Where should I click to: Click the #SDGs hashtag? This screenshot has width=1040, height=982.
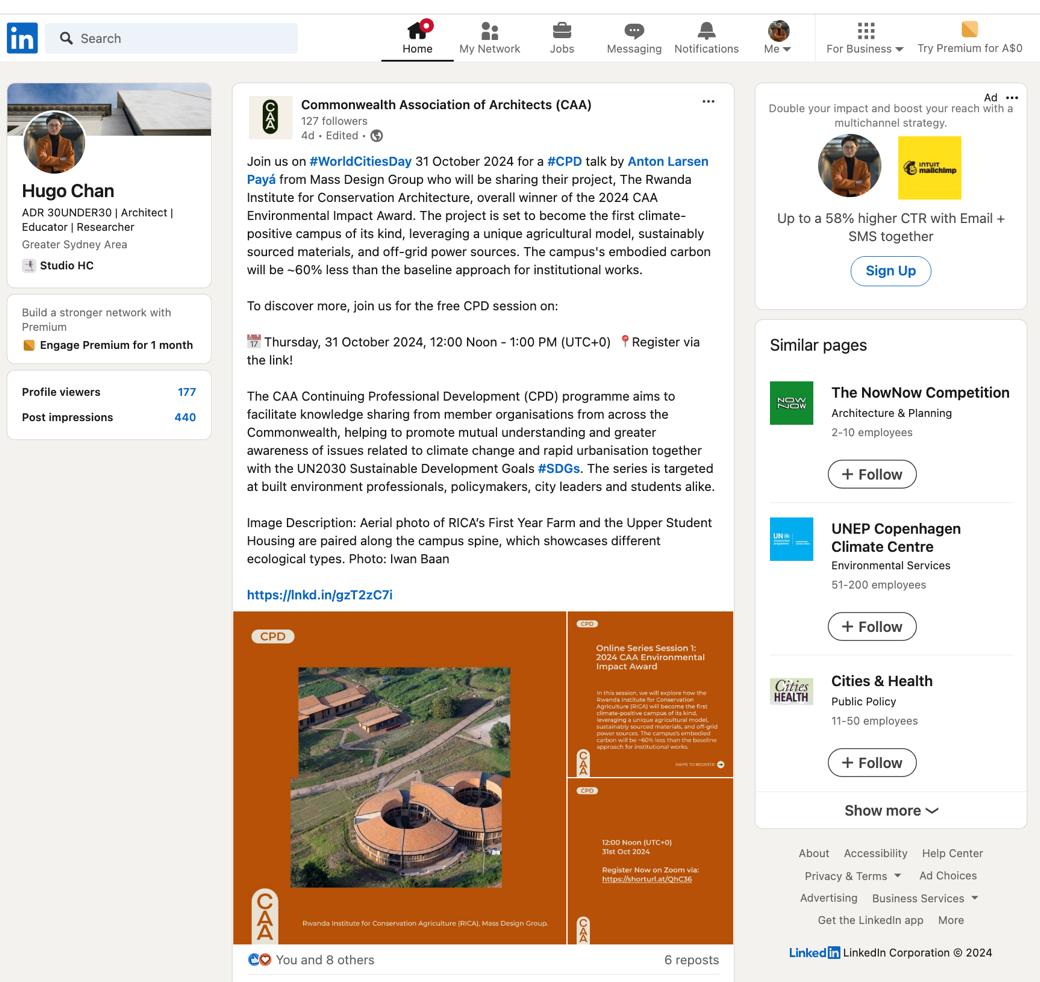coord(558,468)
